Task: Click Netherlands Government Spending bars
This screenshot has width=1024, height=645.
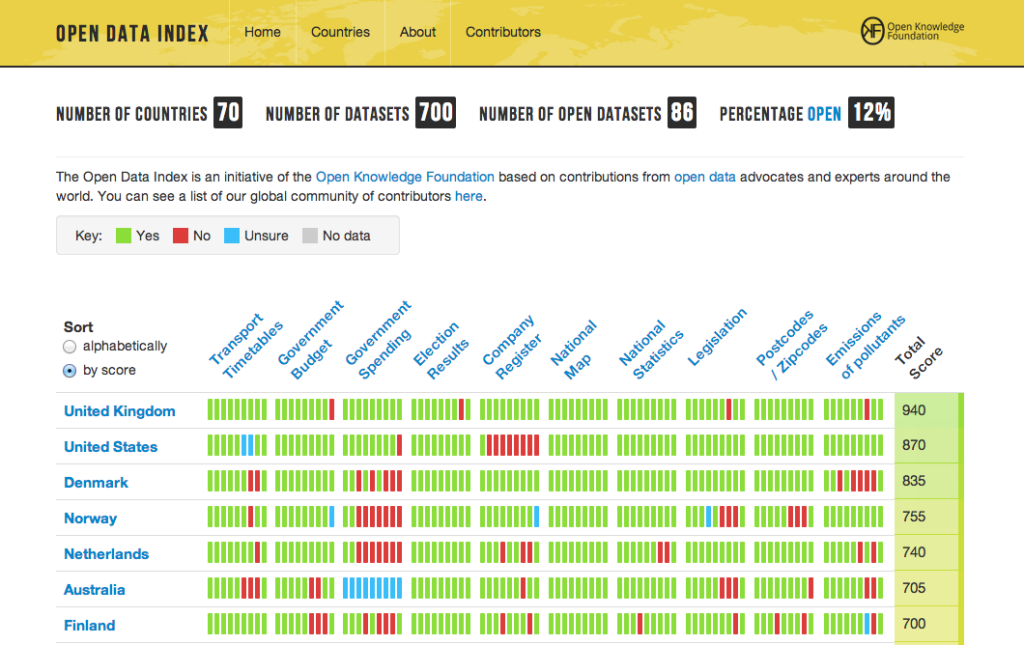Action: (x=372, y=552)
